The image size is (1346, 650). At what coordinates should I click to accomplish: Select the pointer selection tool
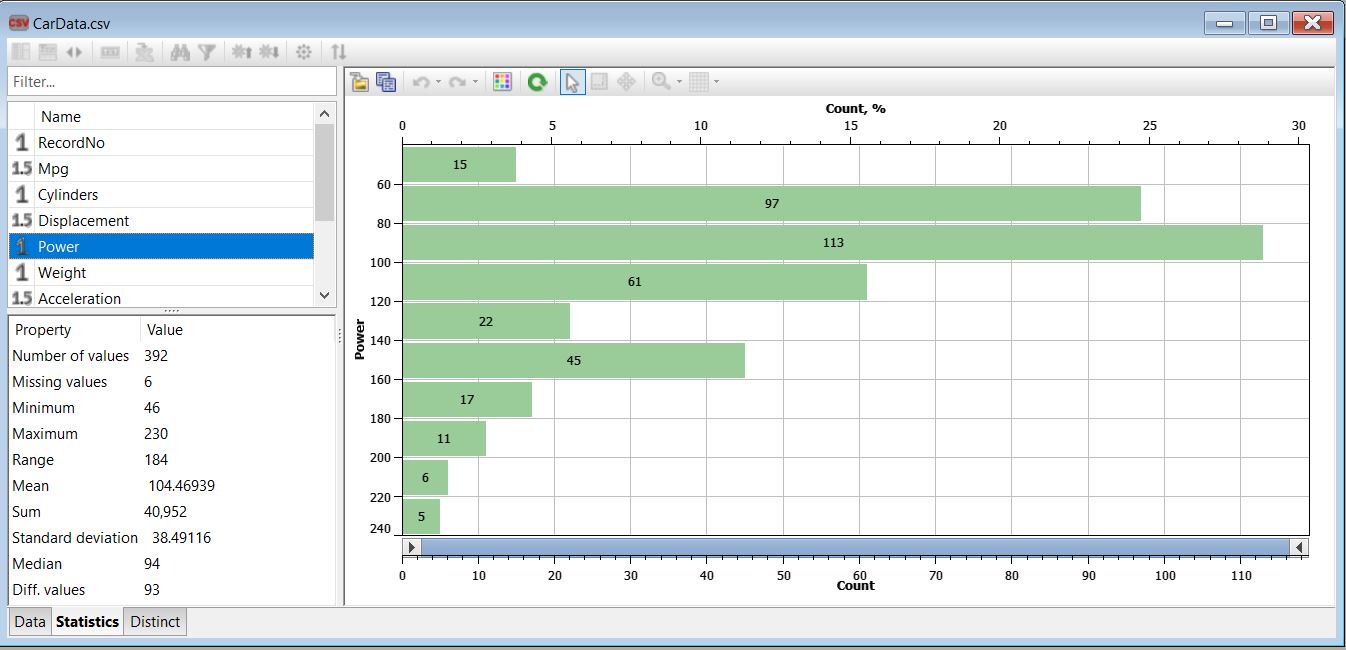pos(570,82)
